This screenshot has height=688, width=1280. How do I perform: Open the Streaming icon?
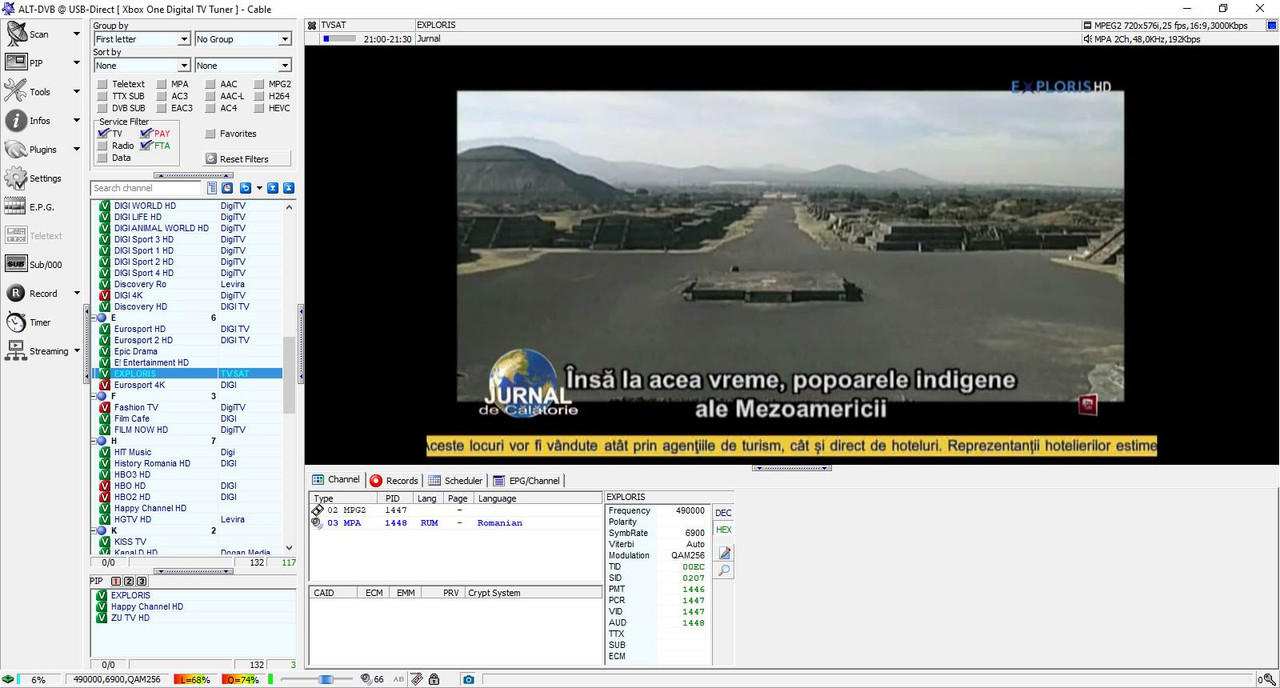[x=15, y=351]
